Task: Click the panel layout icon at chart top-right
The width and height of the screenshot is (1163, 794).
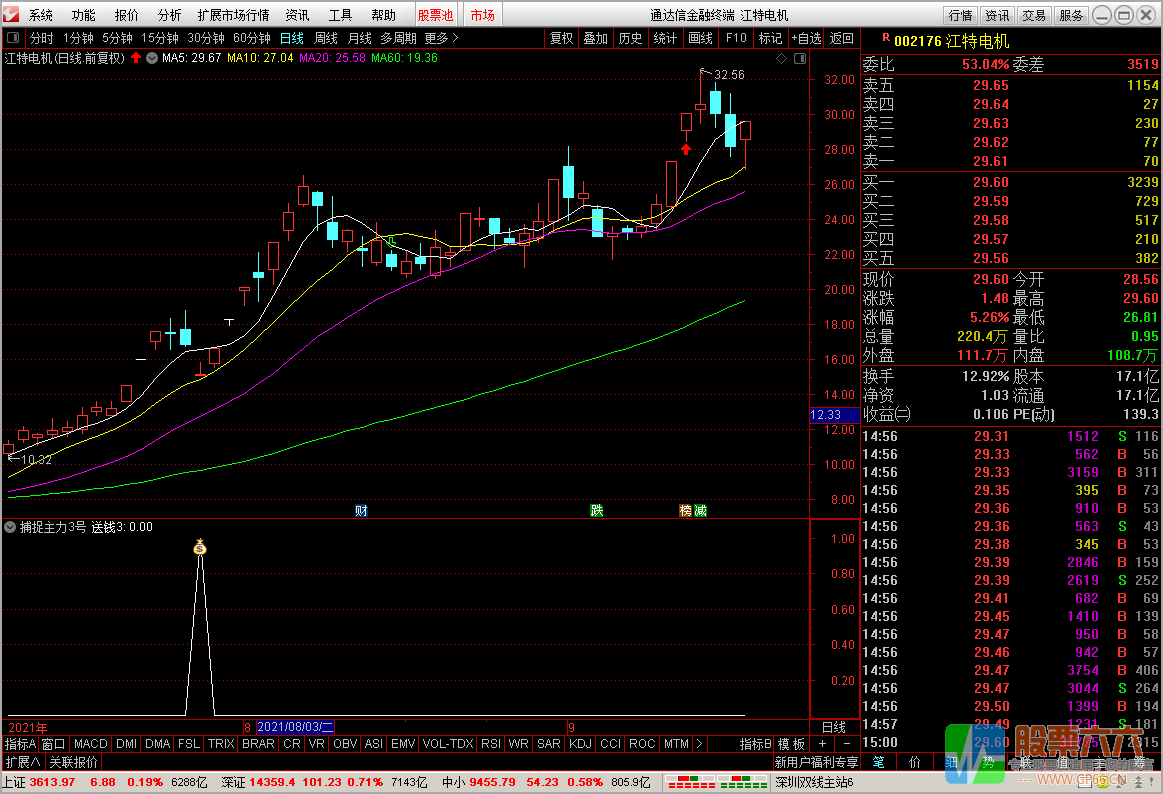Action: pyautogui.click(x=800, y=59)
